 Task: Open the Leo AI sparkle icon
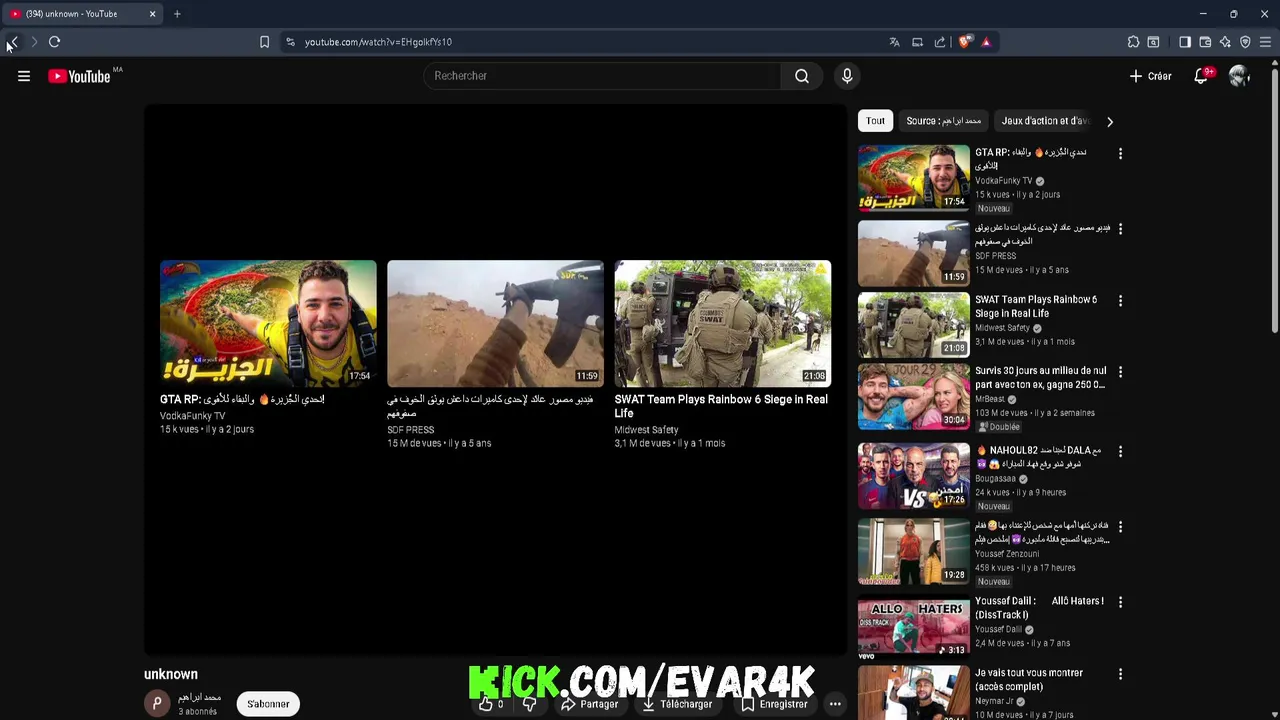click(1225, 42)
